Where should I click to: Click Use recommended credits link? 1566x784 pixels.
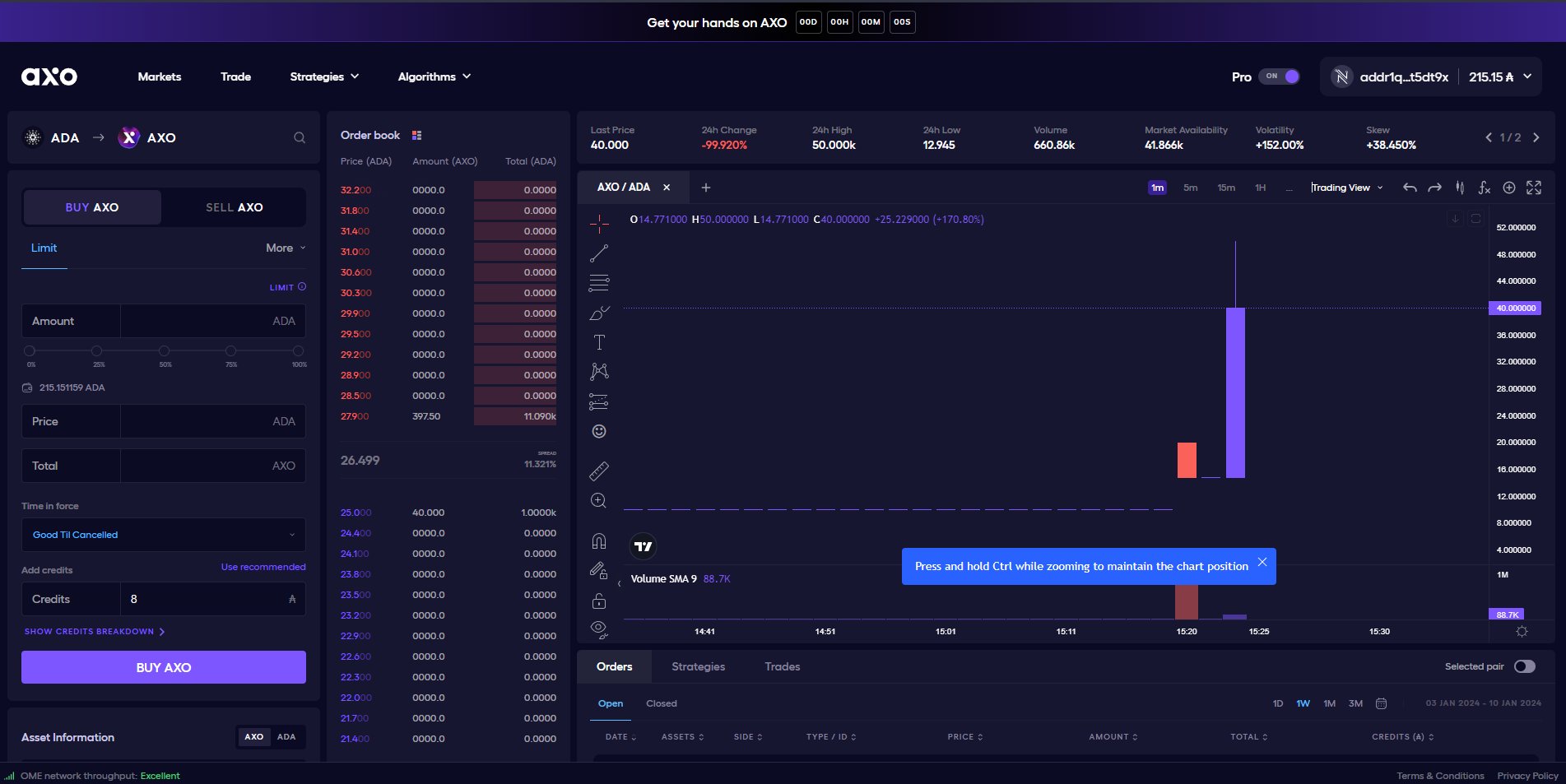point(263,567)
